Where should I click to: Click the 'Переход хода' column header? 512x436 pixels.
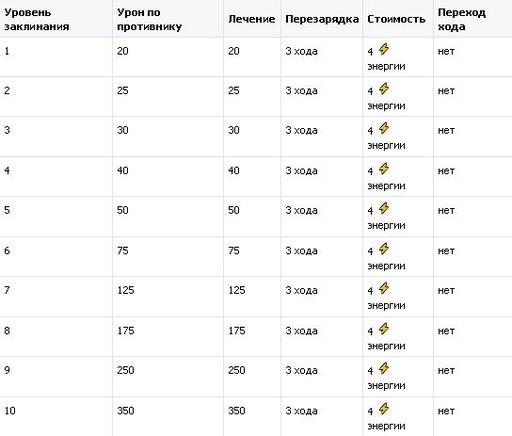click(462, 19)
